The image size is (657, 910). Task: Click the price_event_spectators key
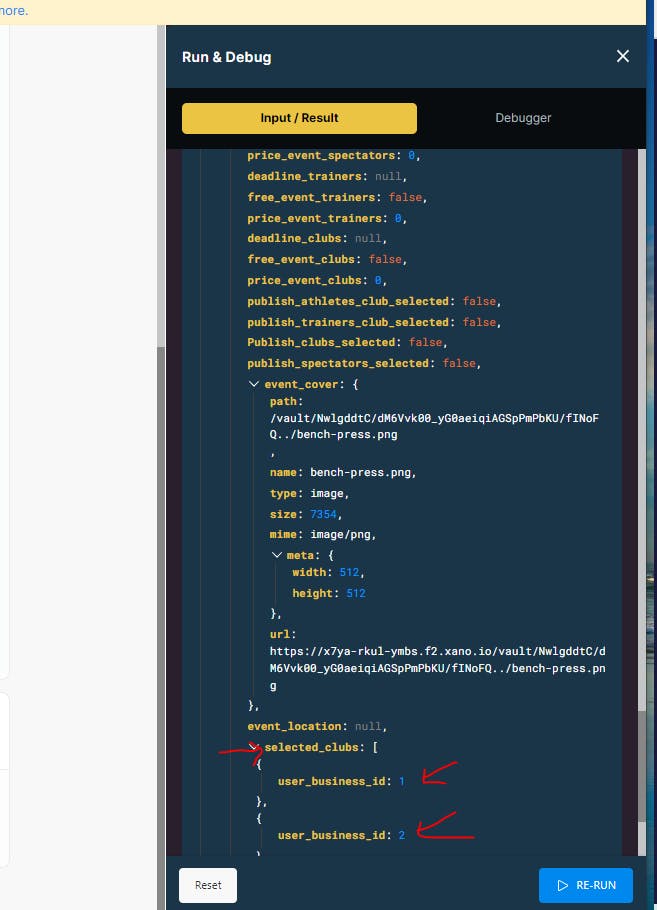[322, 156]
